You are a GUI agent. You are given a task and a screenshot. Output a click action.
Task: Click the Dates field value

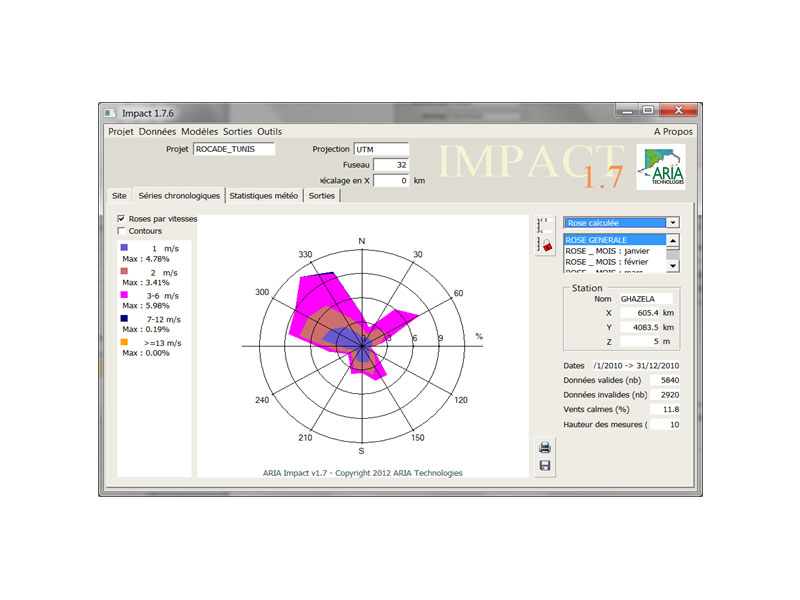click(x=636, y=365)
